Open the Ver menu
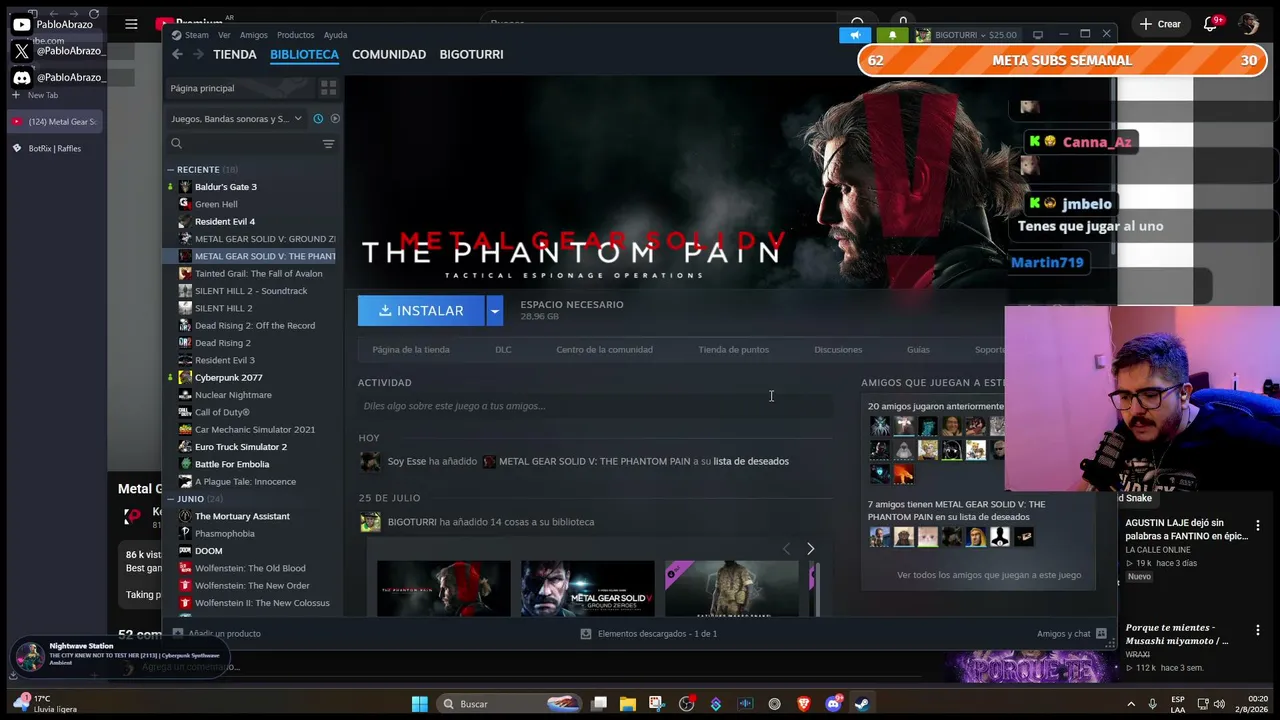This screenshot has width=1280, height=720. (x=224, y=35)
